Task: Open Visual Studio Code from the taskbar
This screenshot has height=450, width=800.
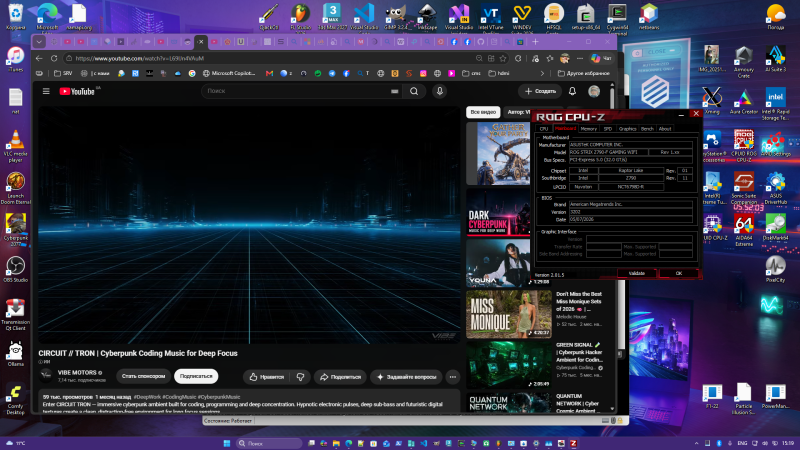Action: pyautogui.click(x=423, y=443)
